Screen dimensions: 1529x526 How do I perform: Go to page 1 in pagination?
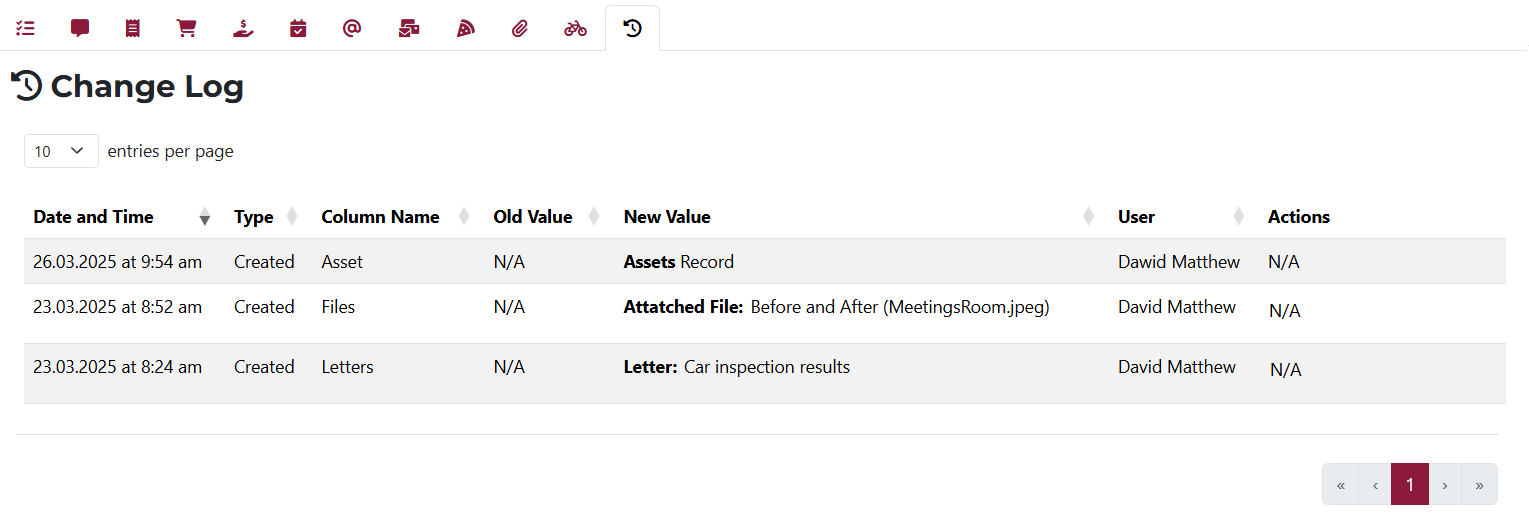click(x=1410, y=485)
